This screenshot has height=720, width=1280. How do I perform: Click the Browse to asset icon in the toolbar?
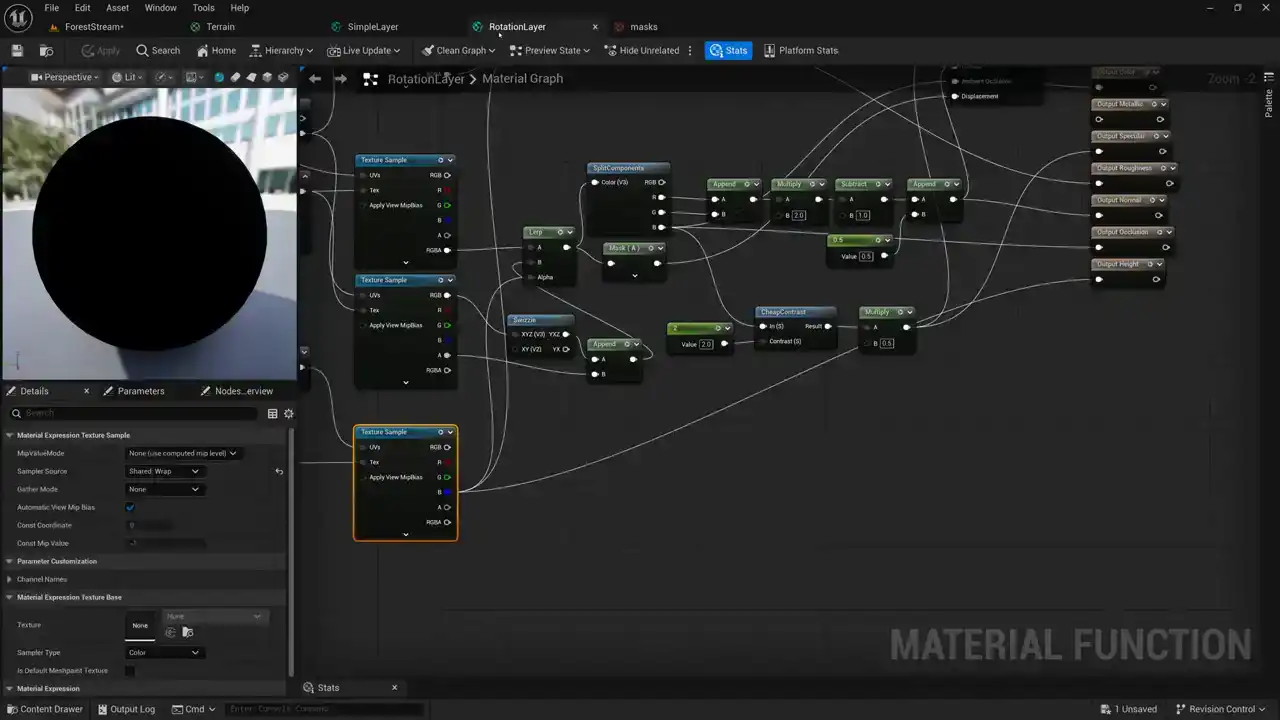46,51
